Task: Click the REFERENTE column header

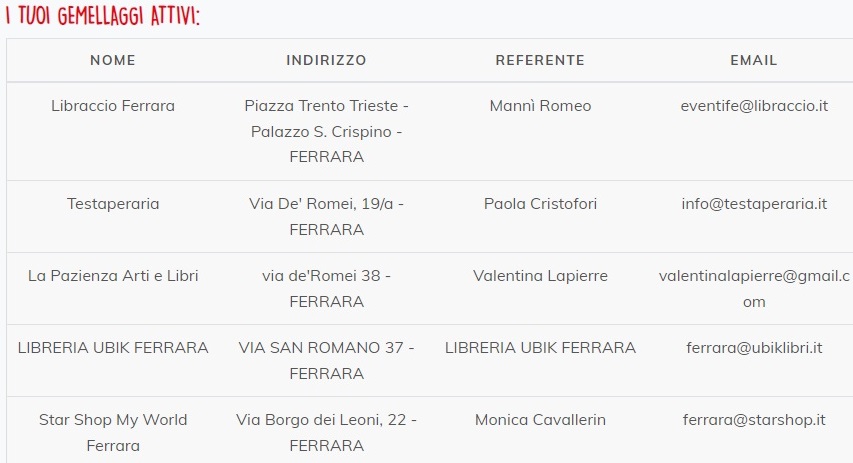Action: point(540,60)
